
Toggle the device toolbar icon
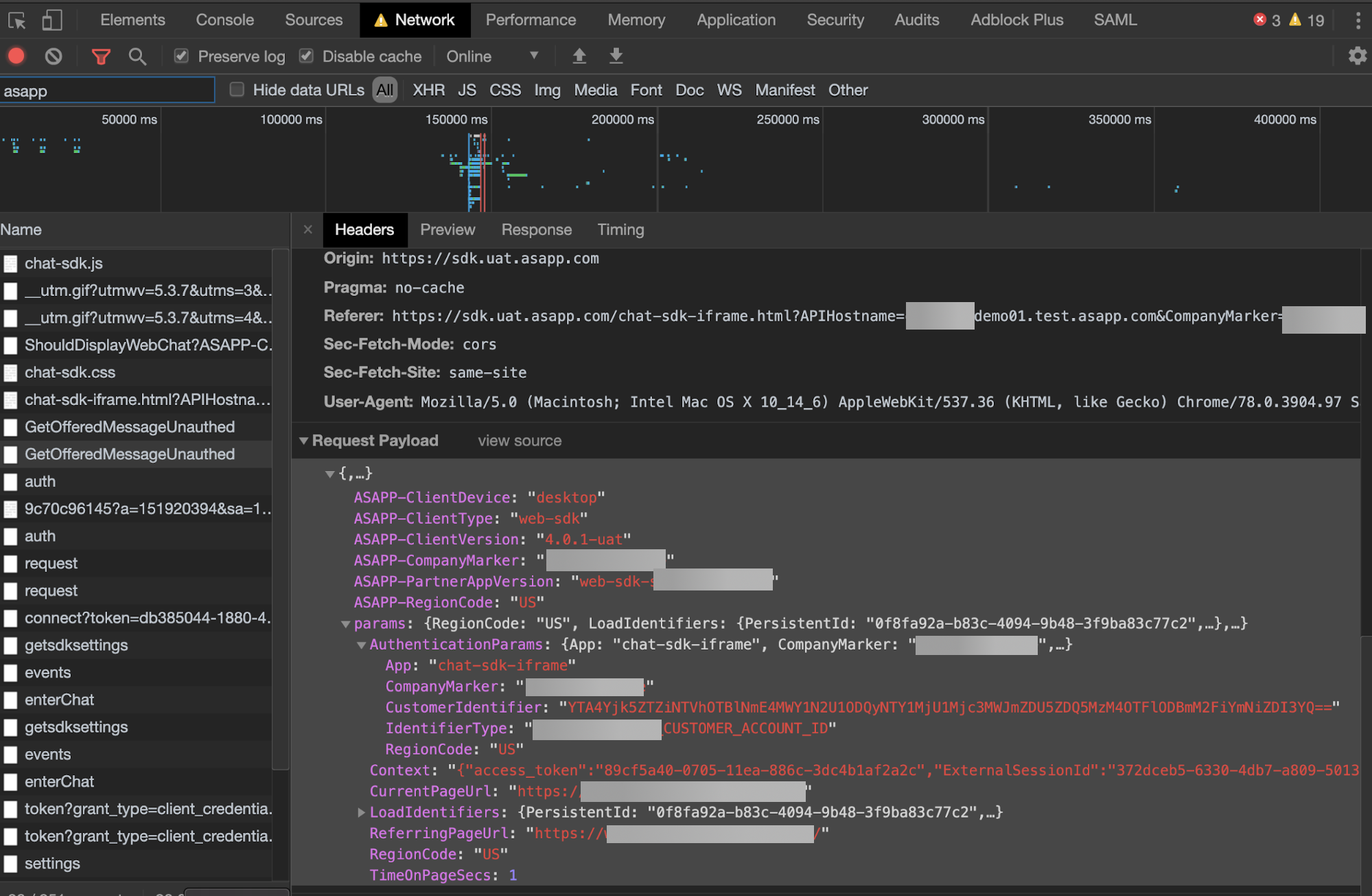[52, 20]
